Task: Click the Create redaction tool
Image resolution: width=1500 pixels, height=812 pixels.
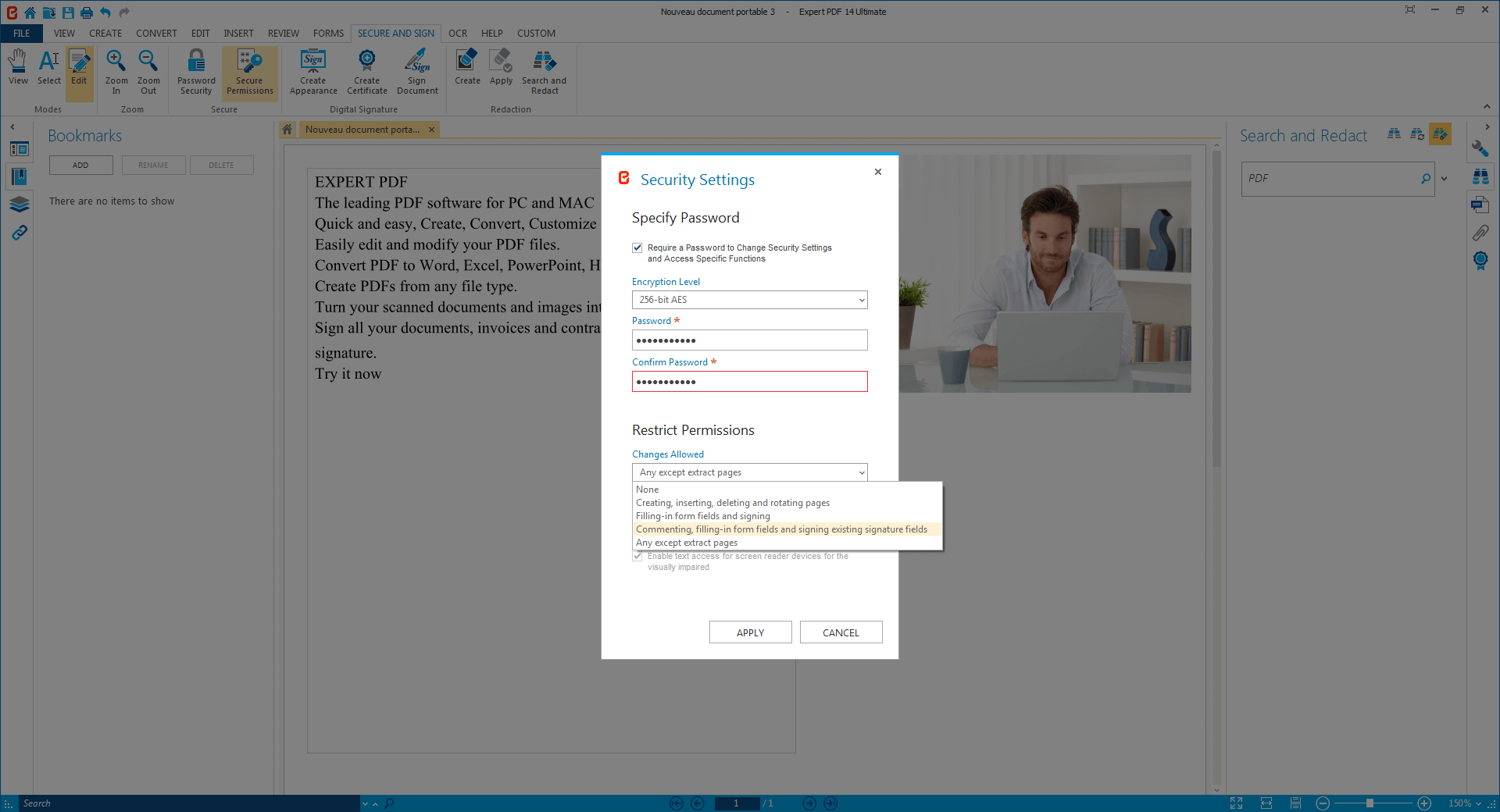Action: click(x=467, y=67)
